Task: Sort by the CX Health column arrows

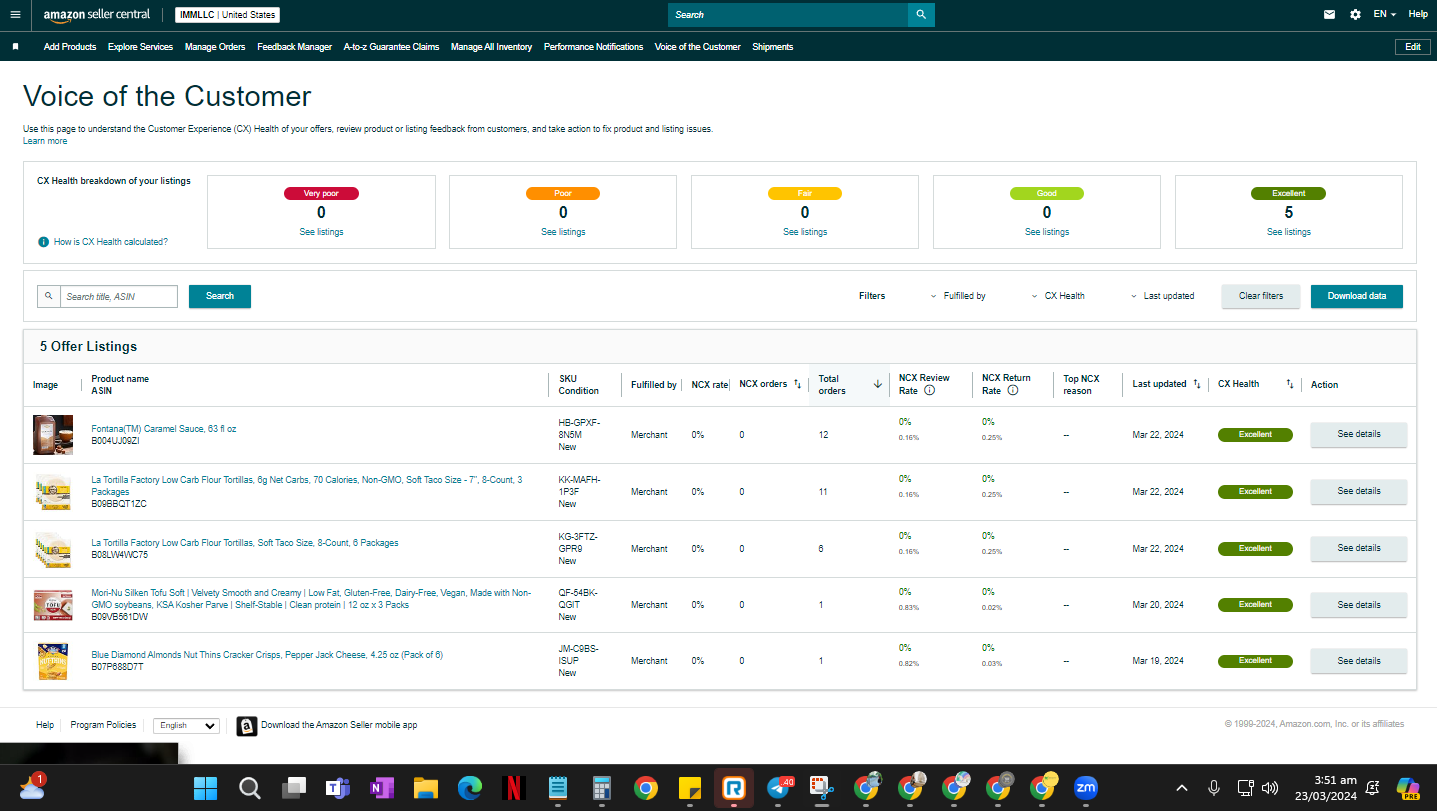Action: point(1290,384)
